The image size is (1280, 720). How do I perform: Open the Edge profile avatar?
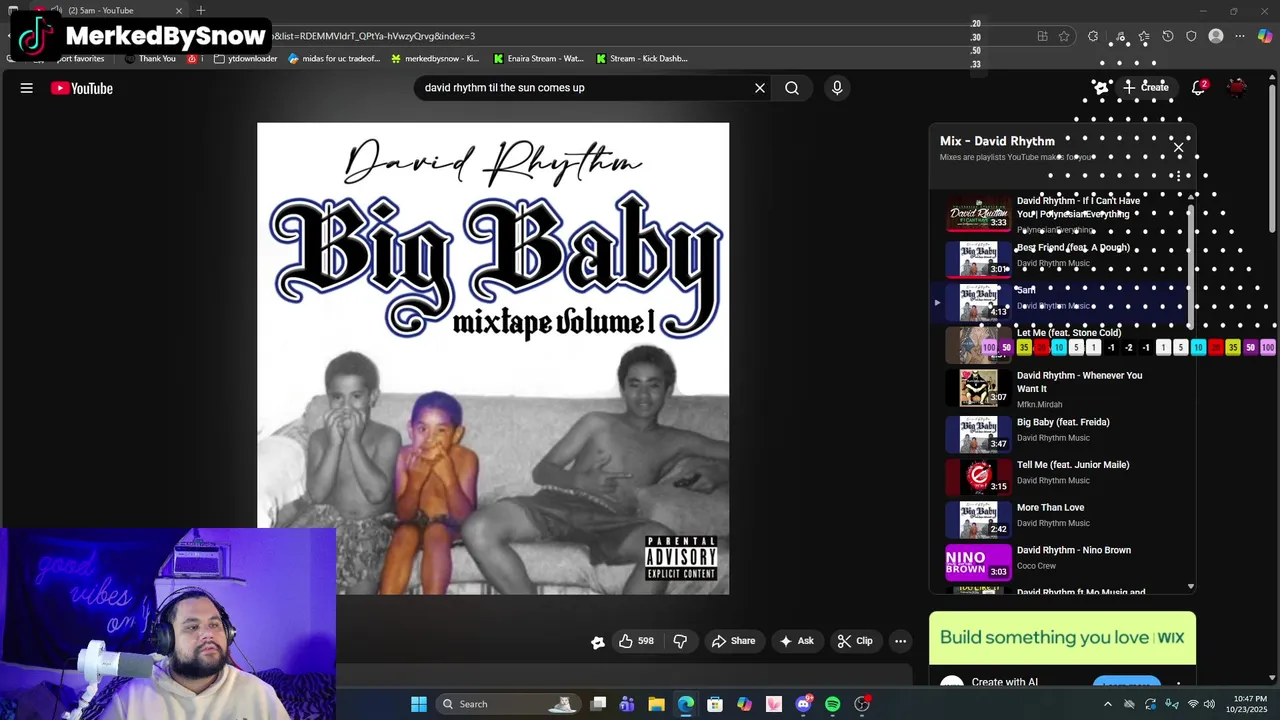tap(1216, 36)
